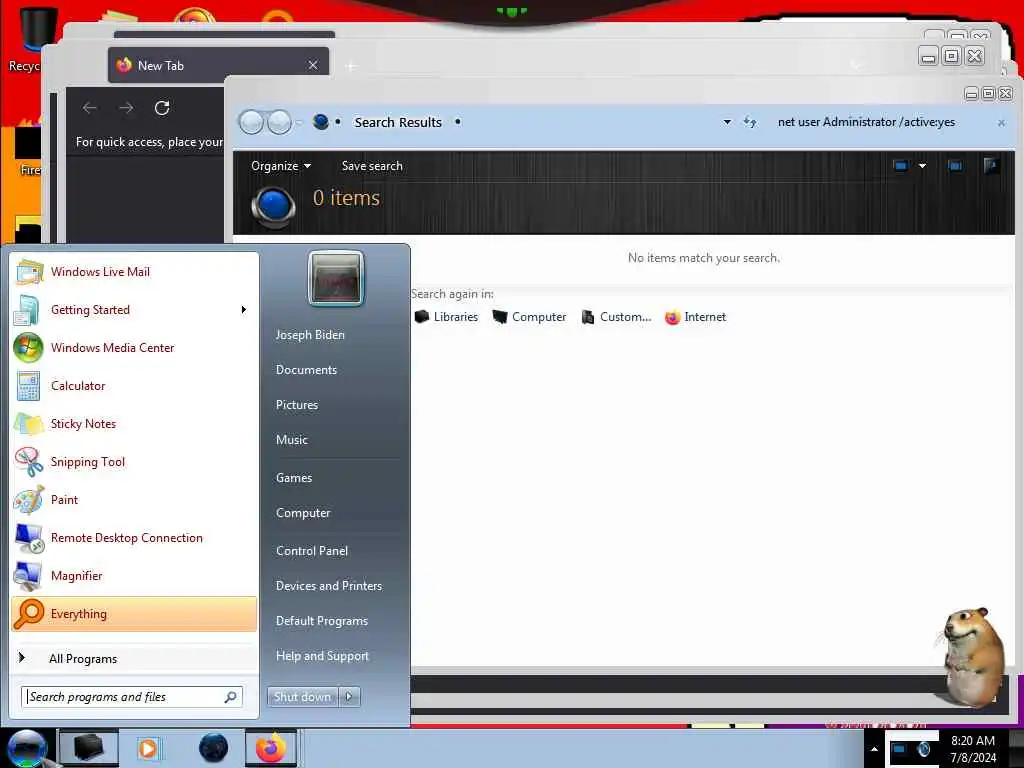Click the Start orb on taskbar
Screen dimensions: 1024x768
(x=26, y=748)
